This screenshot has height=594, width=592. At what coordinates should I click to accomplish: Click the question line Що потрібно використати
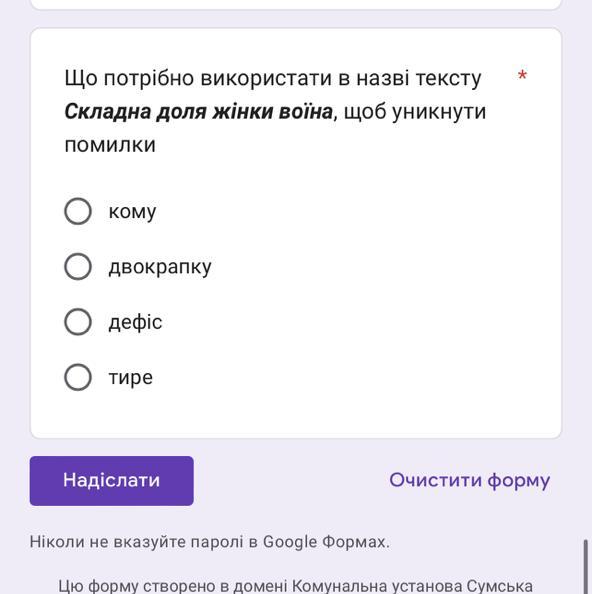(273, 78)
